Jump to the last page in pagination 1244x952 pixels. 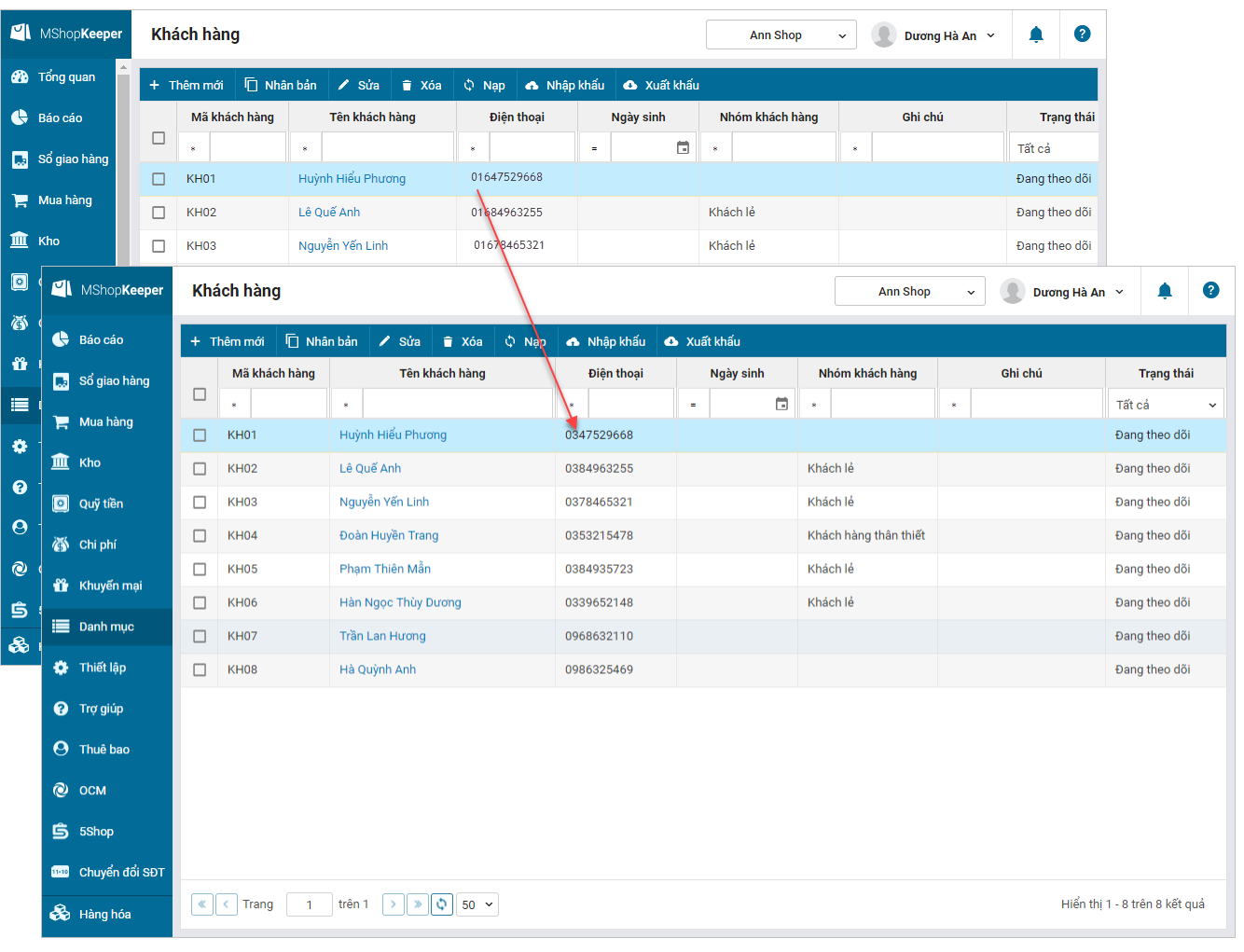click(x=418, y=904)
